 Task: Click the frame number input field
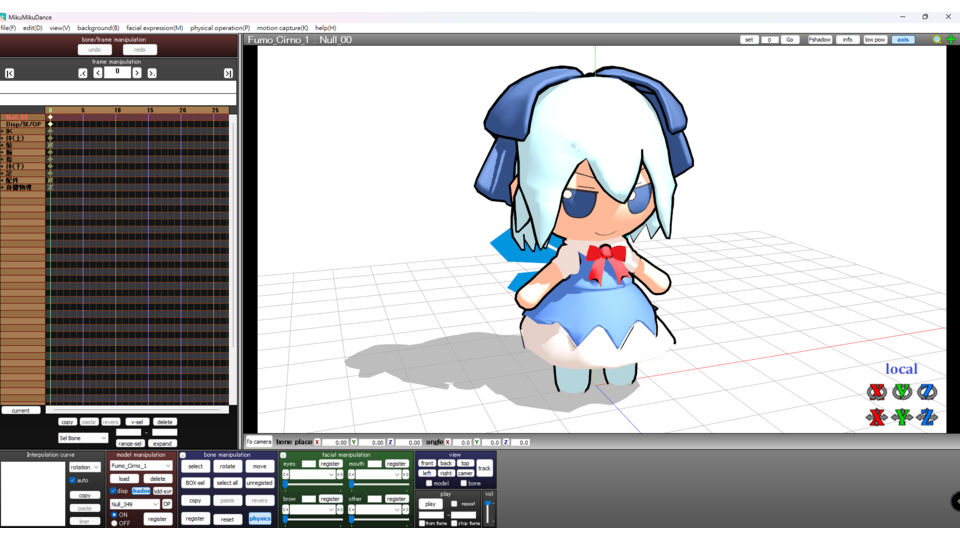click(117, 72)
